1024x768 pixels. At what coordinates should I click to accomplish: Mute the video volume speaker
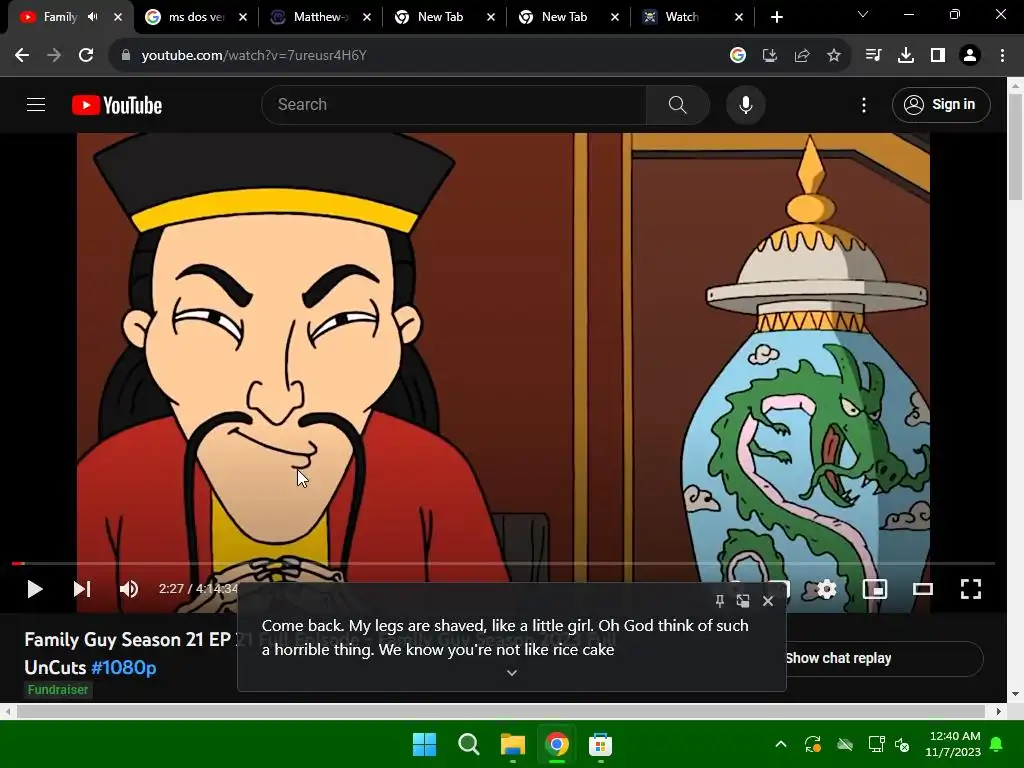click(x=129, y=589)
